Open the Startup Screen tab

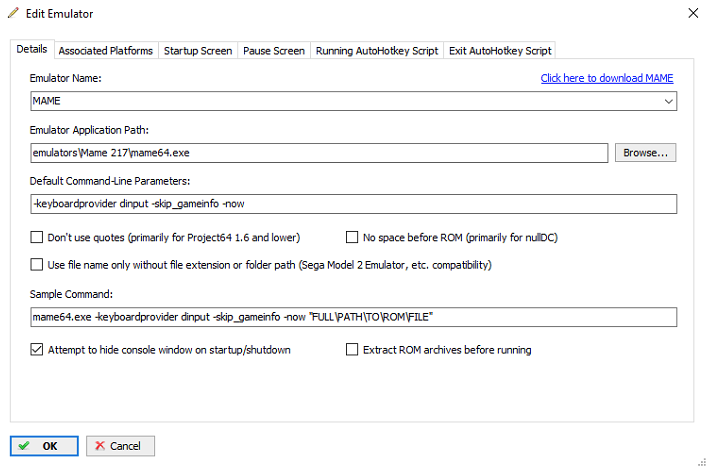pyautogui.click(x=198, y=51)
